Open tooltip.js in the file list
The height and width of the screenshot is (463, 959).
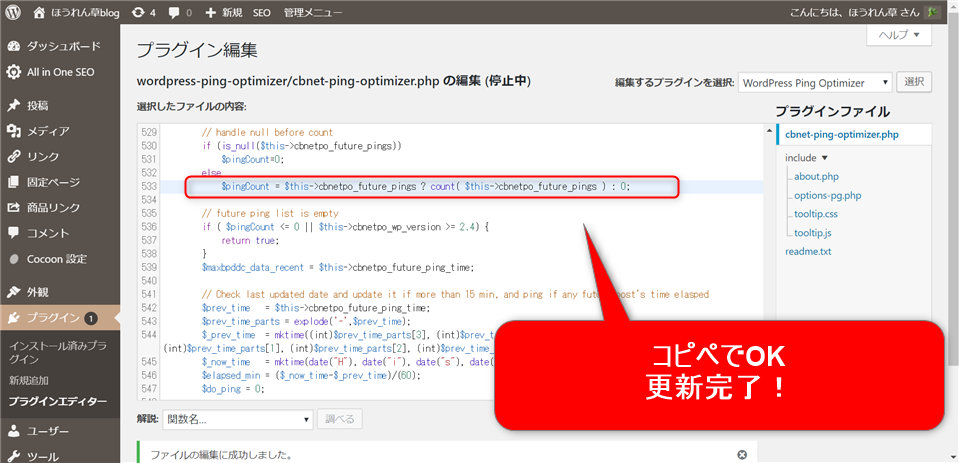point(812,233)
